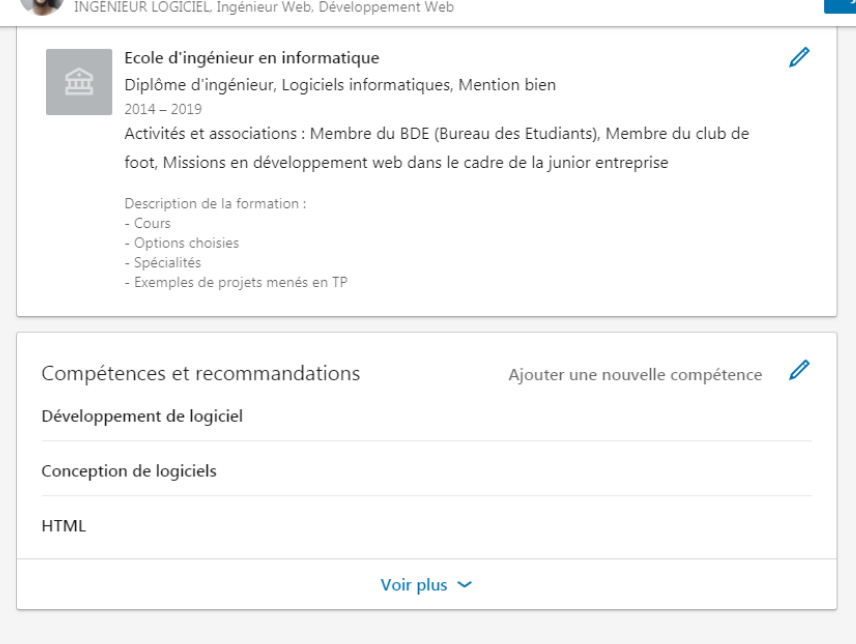Screen dimensions: 856x644
Task: Click the Activités et associations paragraph
Action: pos(437,148)
